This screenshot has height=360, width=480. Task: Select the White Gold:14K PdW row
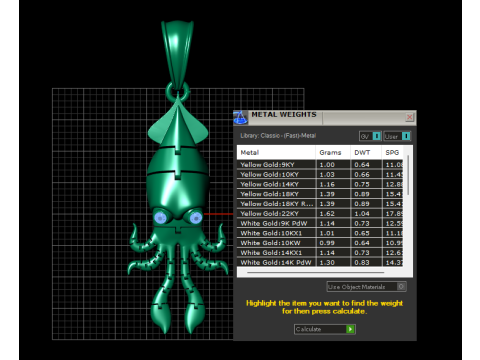pyautogui.click(x=320, y=263)
